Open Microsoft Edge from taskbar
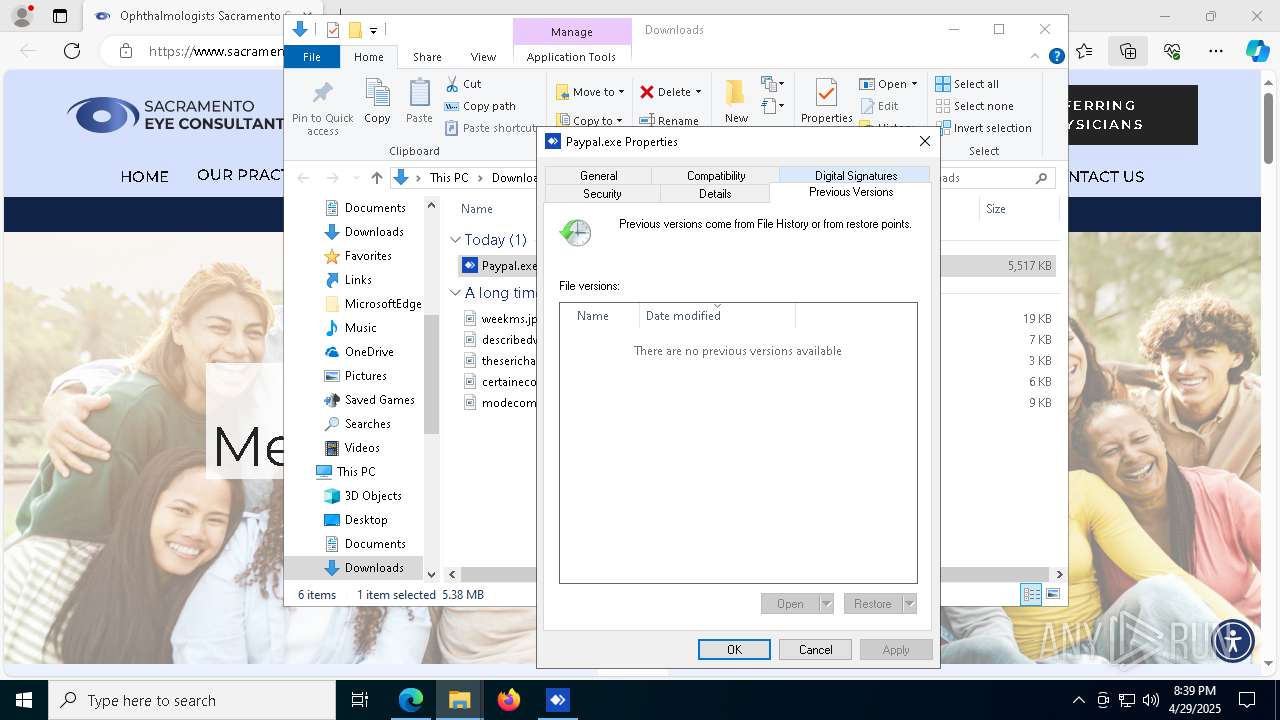This screenshot has width=1280, height=720. click(411, 700)
